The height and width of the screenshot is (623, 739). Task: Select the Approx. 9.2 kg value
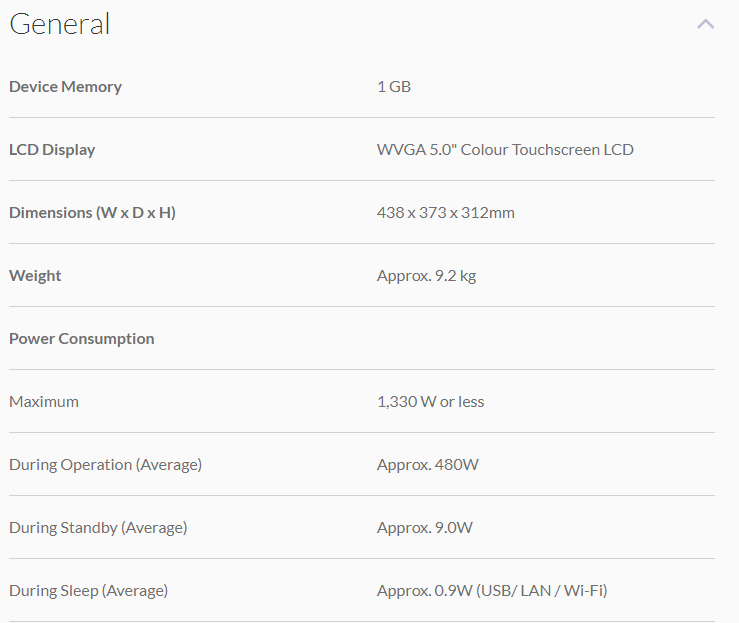coord(426,276)
